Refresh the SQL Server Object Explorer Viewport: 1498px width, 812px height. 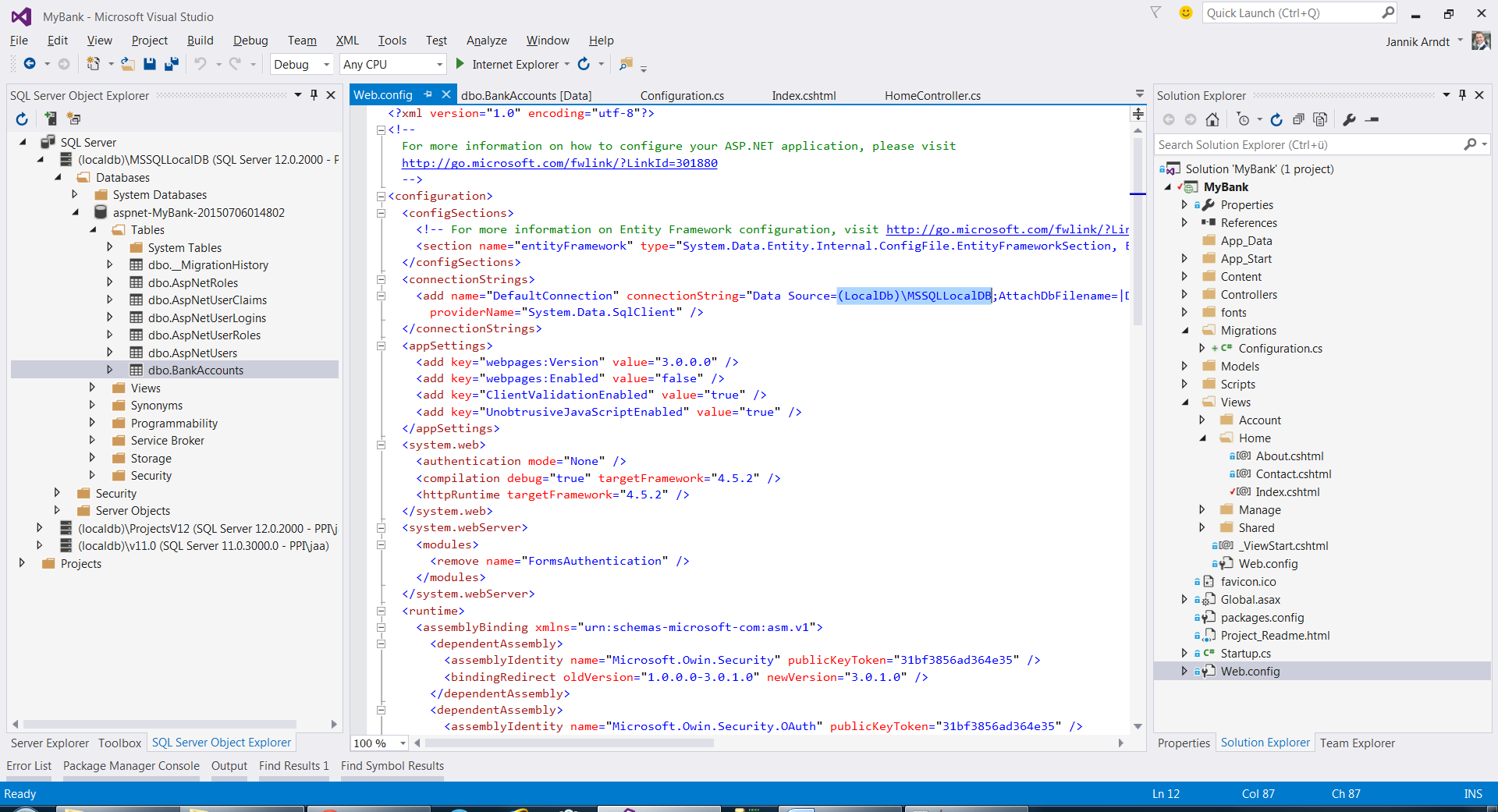(22, 119)
